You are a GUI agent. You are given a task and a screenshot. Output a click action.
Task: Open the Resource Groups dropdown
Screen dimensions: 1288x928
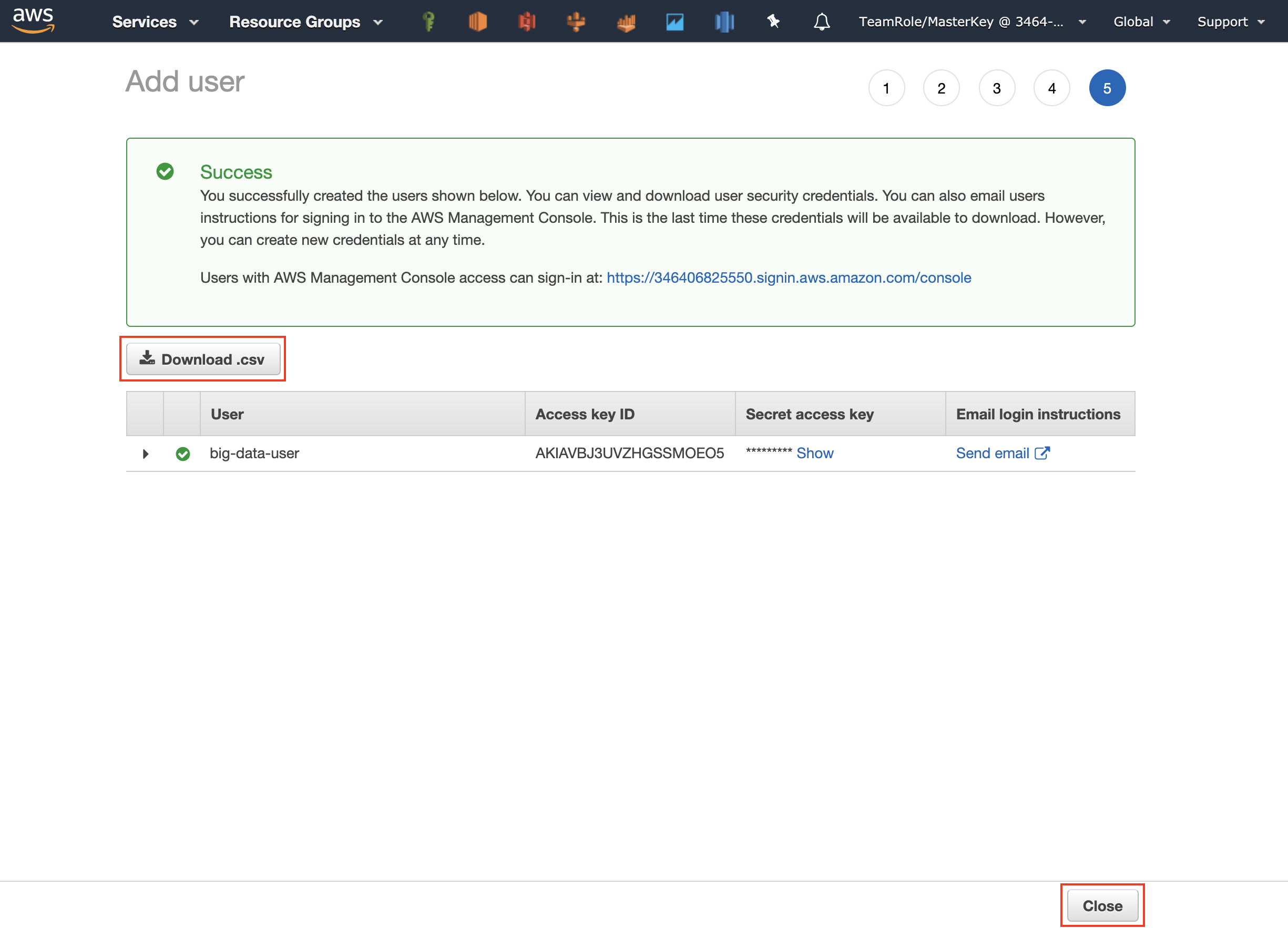pyautogui.click(x=305, y=22)
